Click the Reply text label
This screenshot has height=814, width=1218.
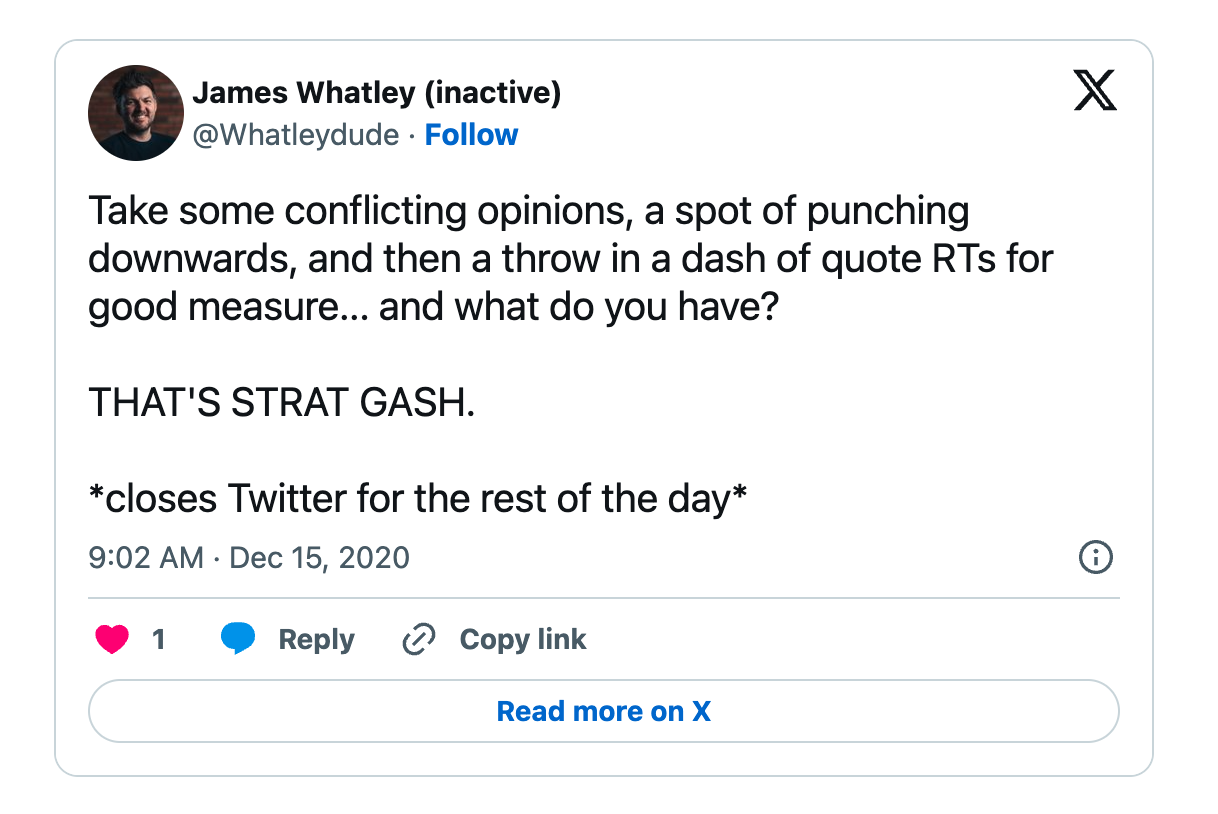click(316, 640)
